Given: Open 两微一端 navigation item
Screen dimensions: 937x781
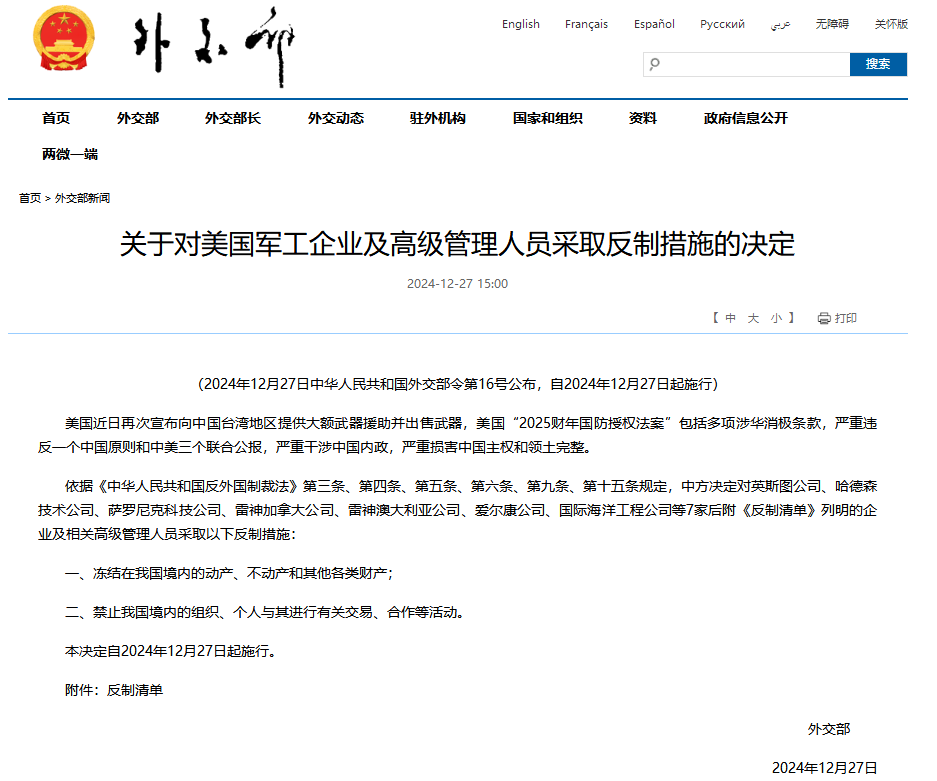Looking at the screenshot, I should click(70, 154).
